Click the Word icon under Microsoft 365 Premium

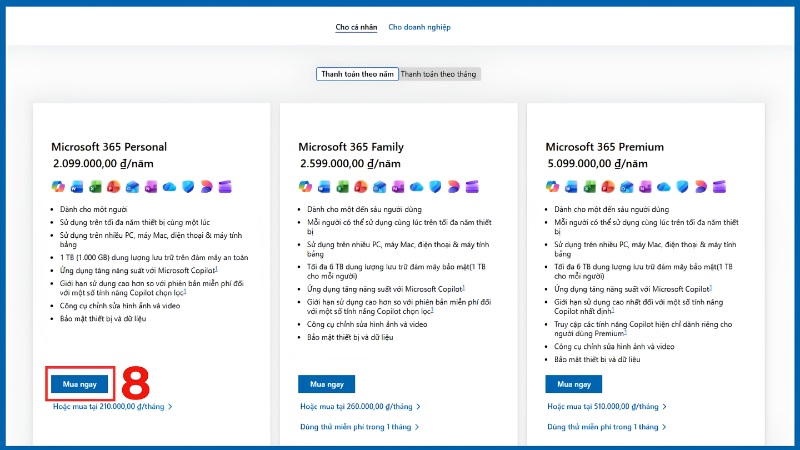571,187
